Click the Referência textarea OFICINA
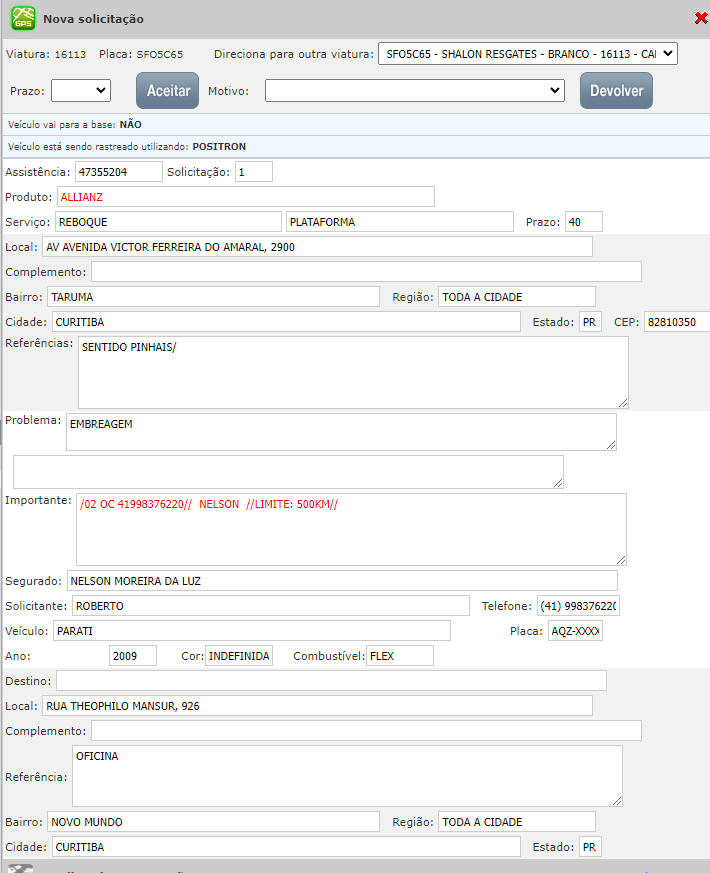The width and height of the screenshot is (710, 873). pyautogui.click(x=347, y=776)
